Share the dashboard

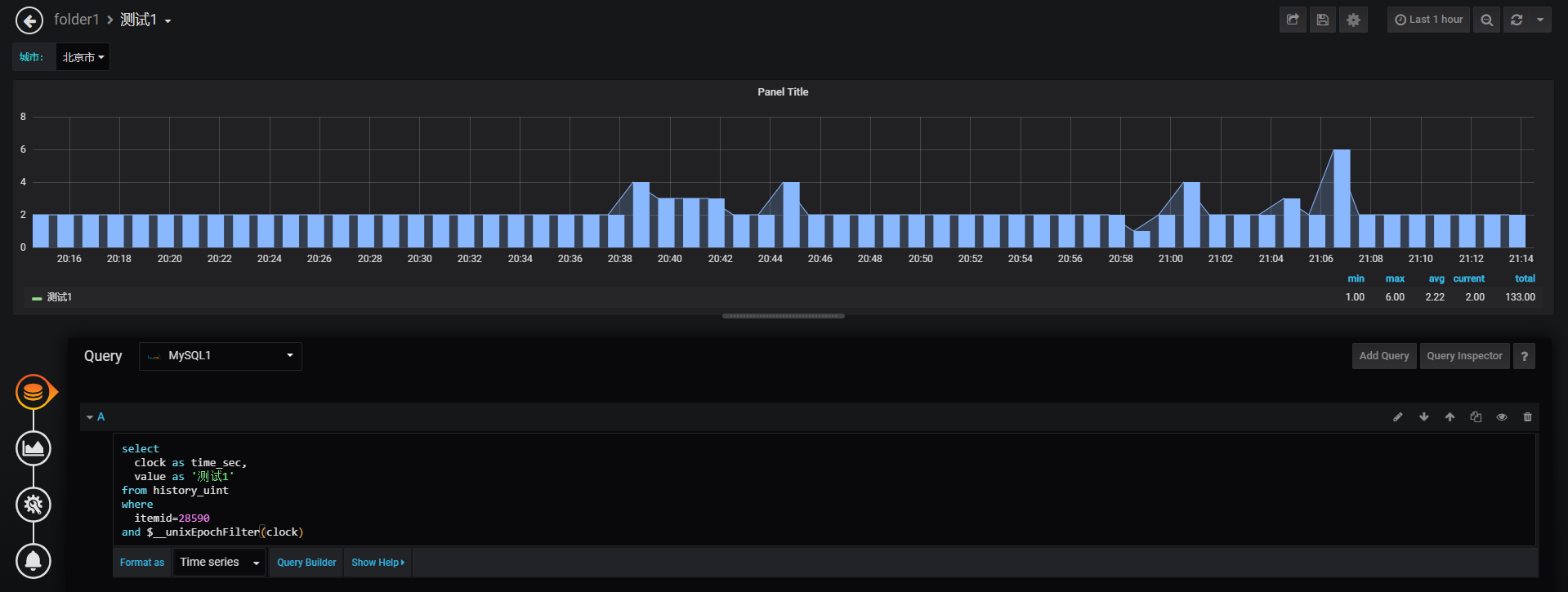[x=1293, y=20]
